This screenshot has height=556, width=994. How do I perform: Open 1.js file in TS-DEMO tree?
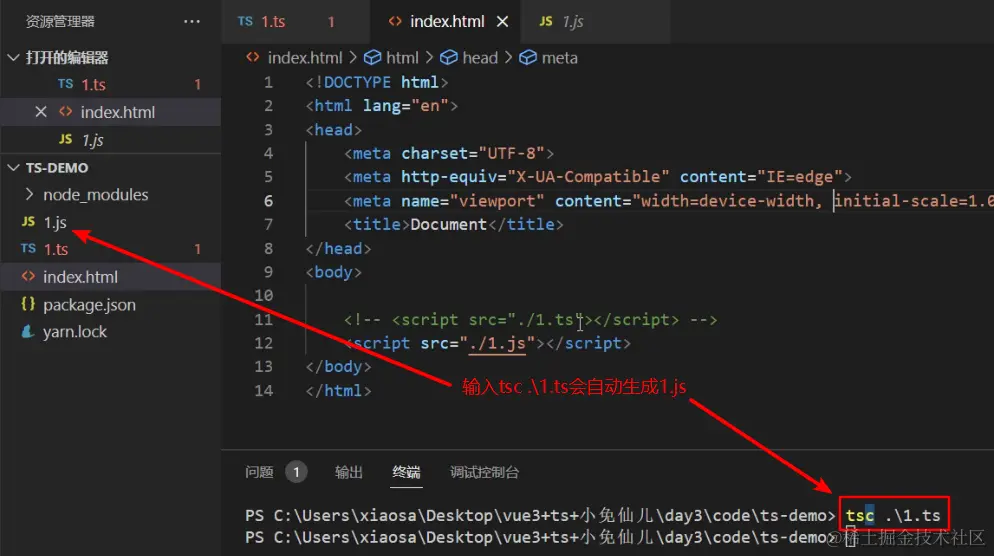coord(110,222)
